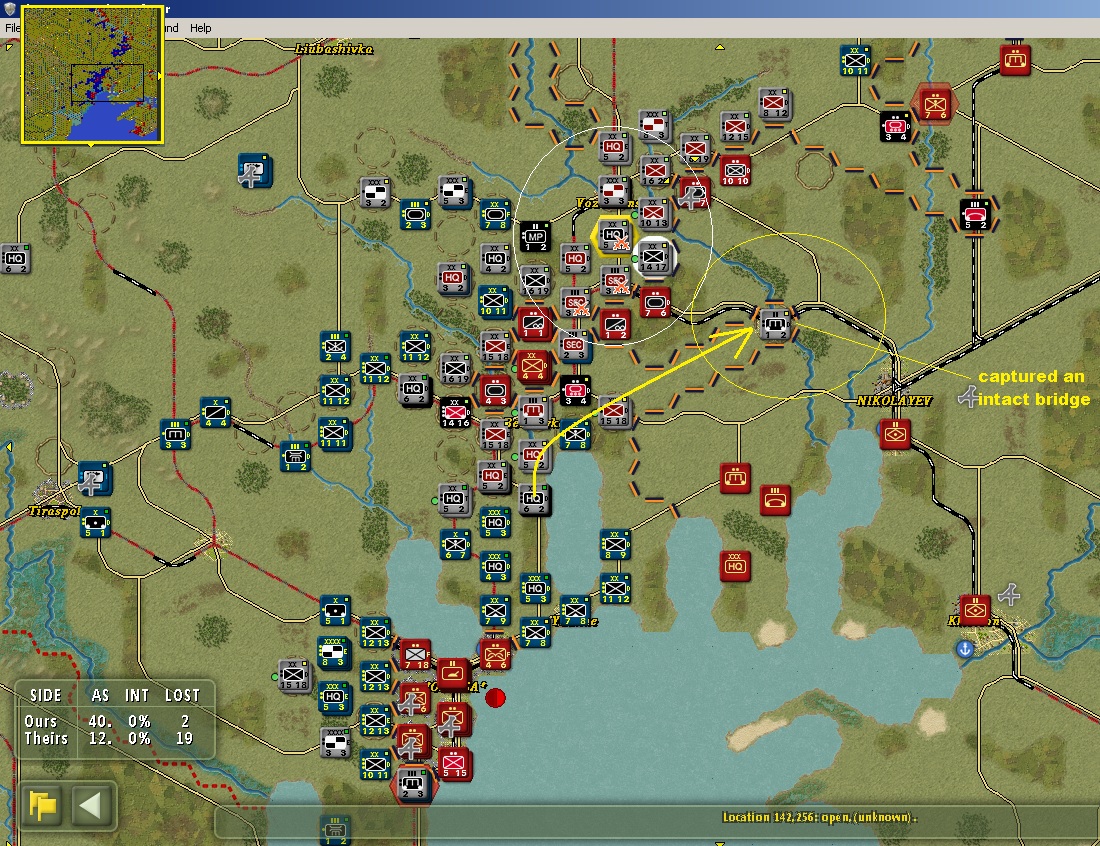Select red armor unit 4-3
Screen dimensions: 1100x846
[495, 391]
